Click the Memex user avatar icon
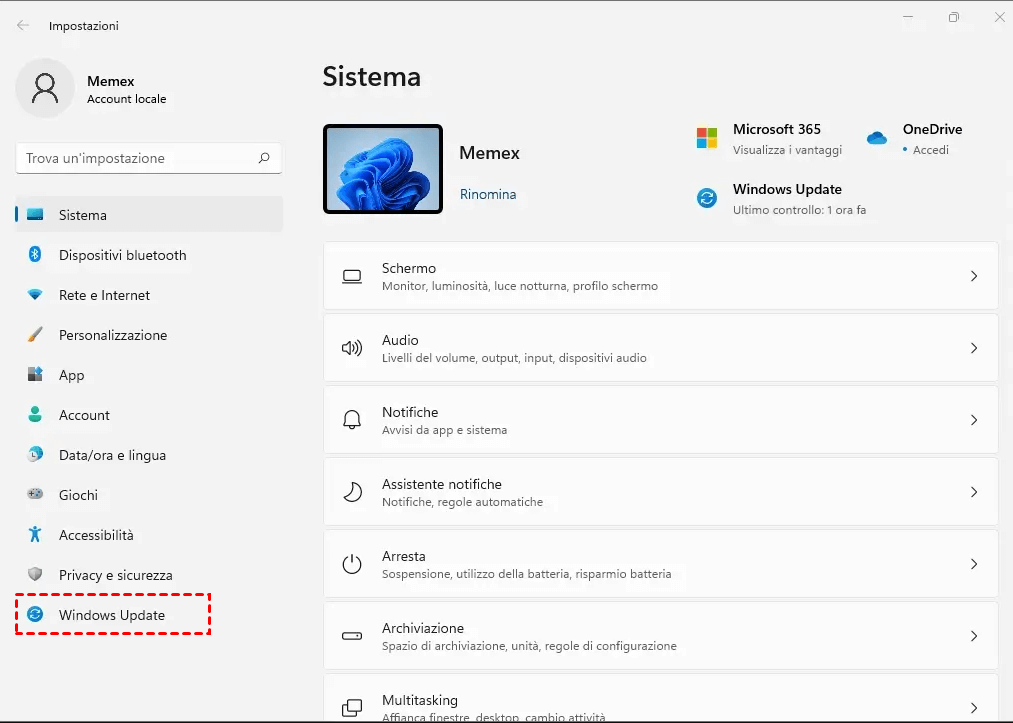Screen dimensions: 1013x723 (x=45, y=88)
